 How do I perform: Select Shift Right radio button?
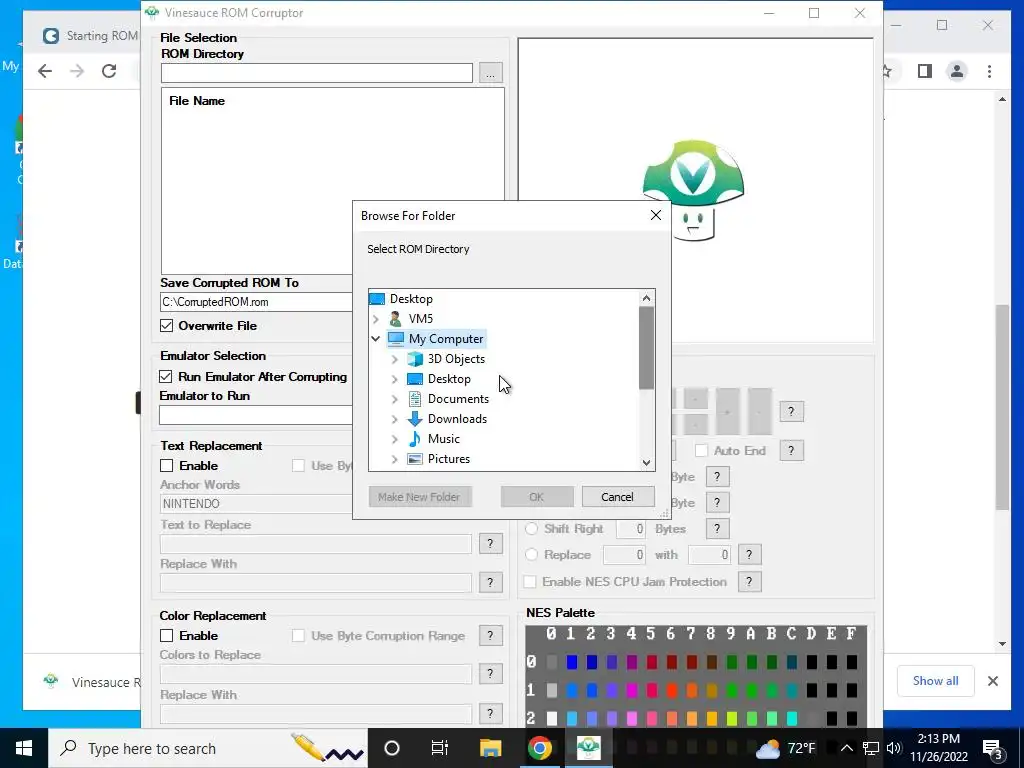coord(532,528)
